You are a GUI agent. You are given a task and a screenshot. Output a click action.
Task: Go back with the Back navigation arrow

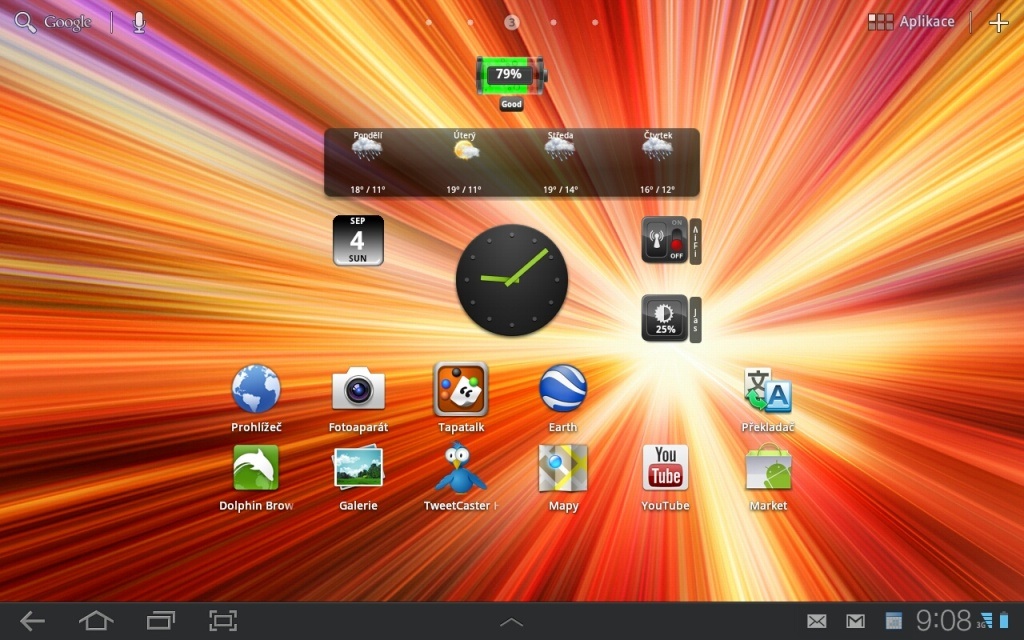pos(32,620)
